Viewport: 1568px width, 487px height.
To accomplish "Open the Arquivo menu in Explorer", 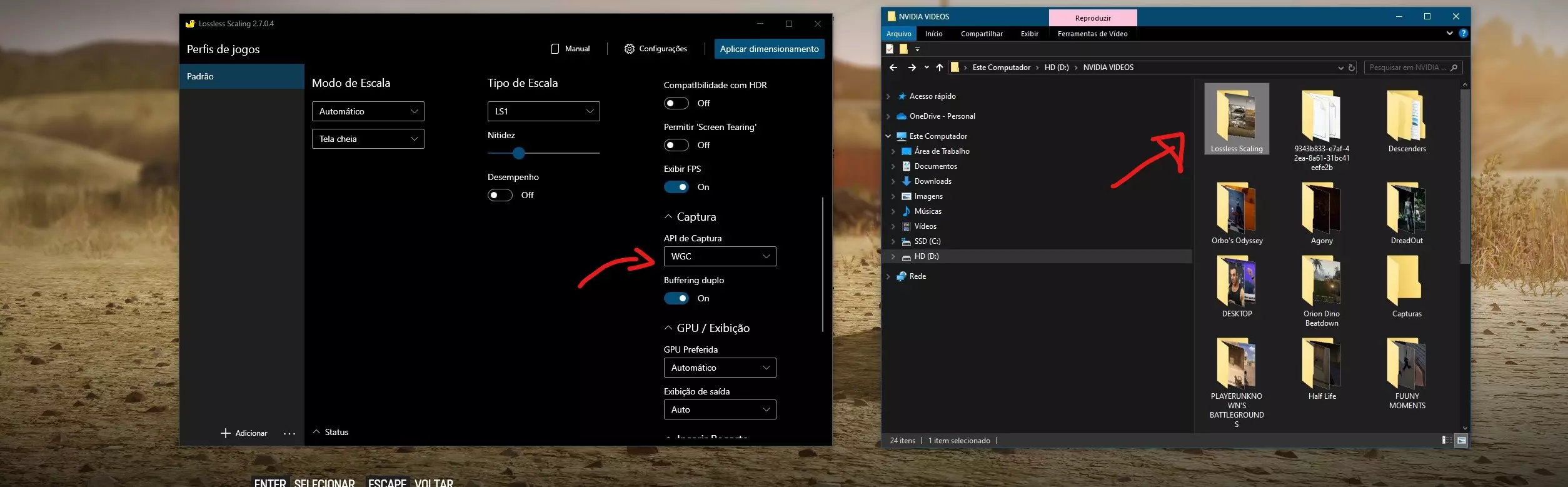I will click(x=899, y=34).
